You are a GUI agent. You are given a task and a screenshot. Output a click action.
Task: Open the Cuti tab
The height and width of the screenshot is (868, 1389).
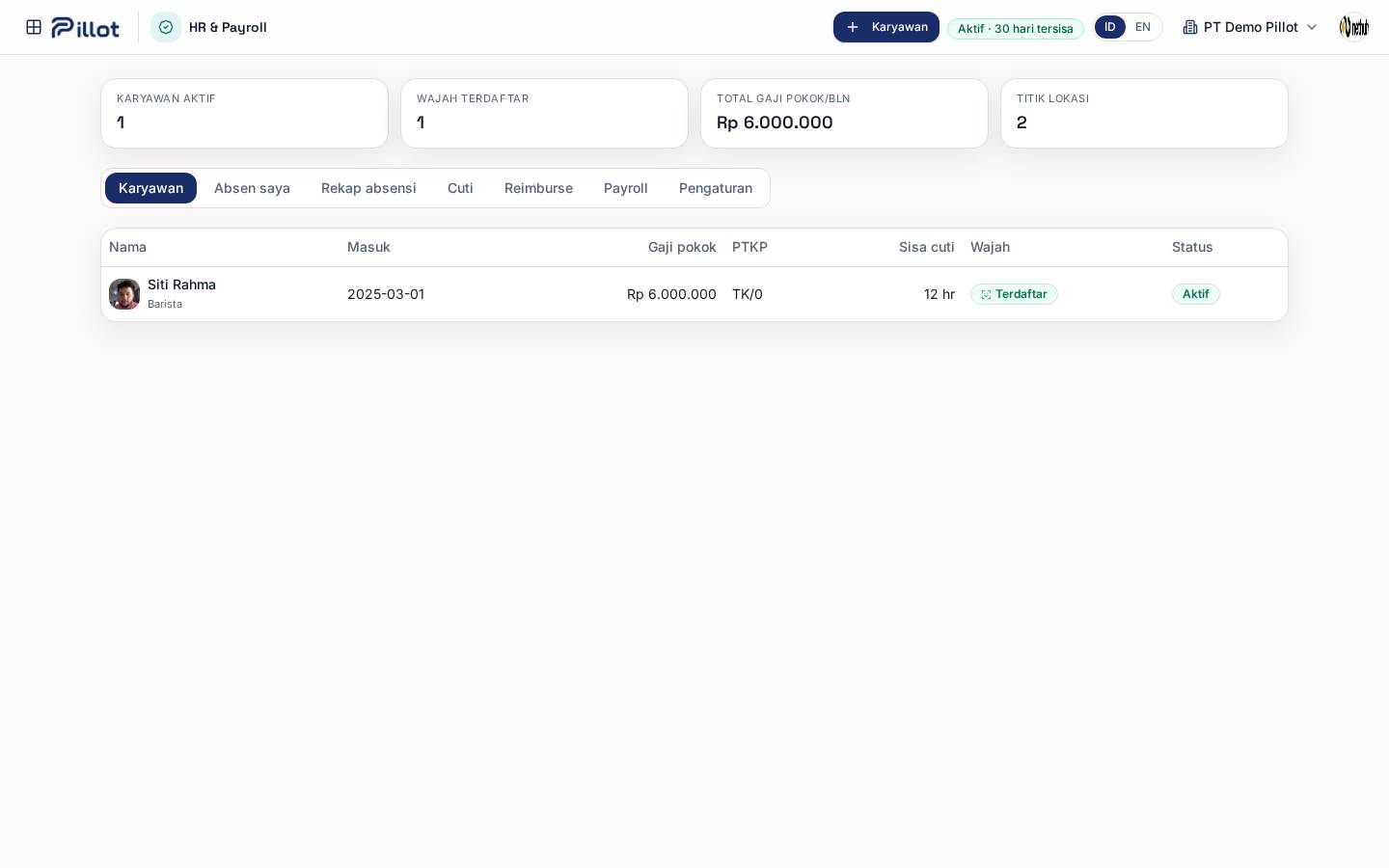click(460, 188)
